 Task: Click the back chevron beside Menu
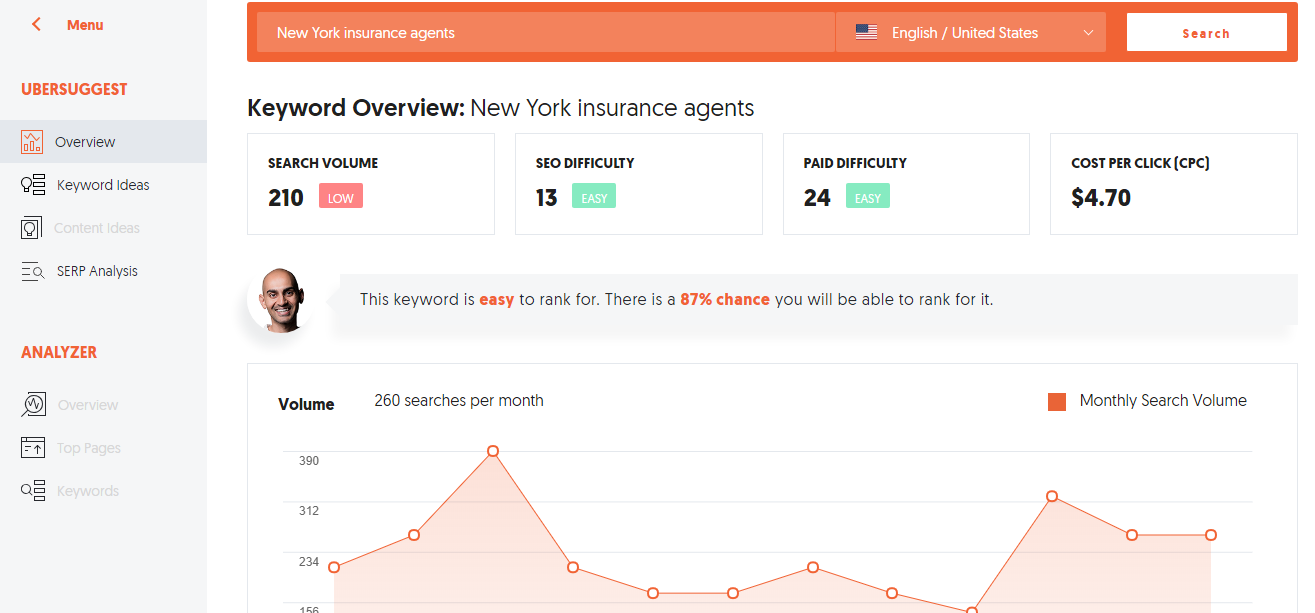click(x=37, y=24)
